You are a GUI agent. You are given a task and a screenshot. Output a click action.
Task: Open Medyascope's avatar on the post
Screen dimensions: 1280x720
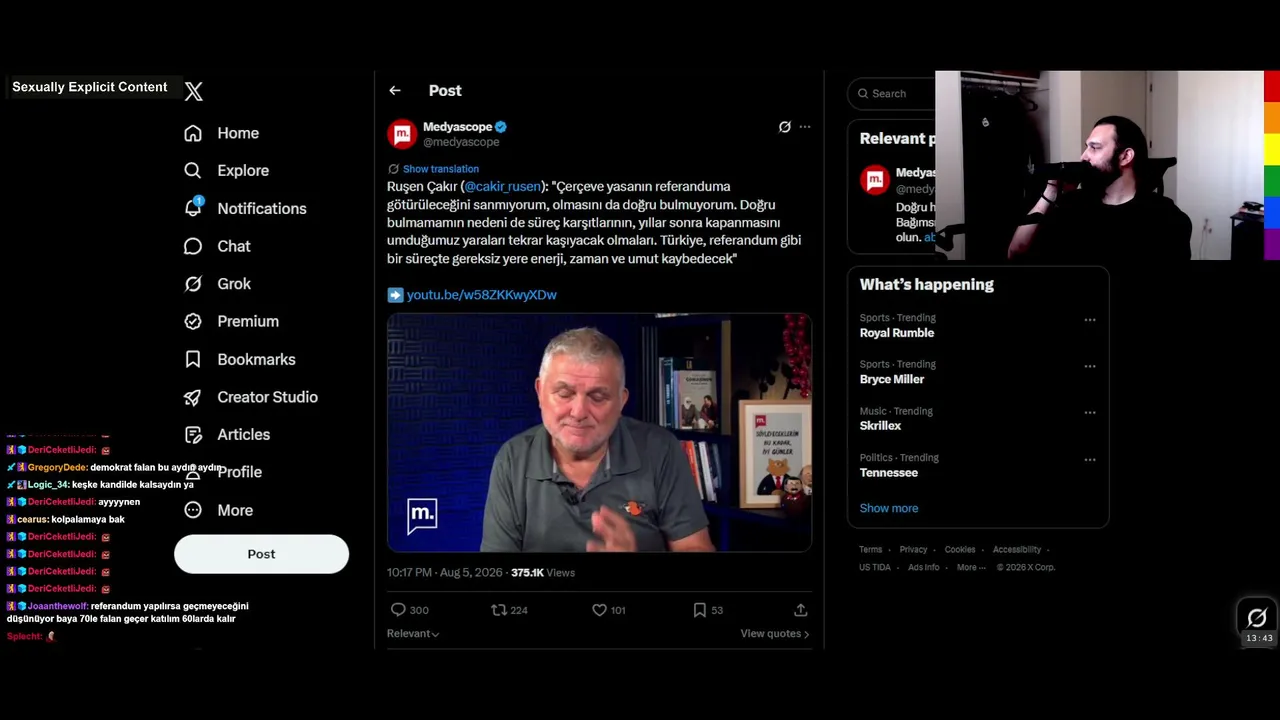click(402, 134)
